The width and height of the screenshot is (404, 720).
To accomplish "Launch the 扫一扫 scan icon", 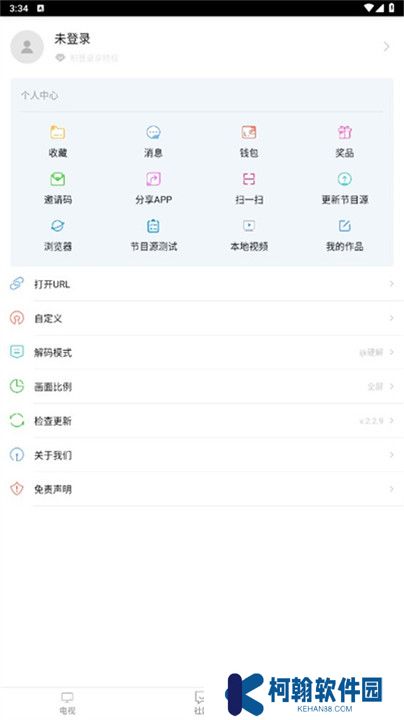I will click(x=249, y=179).
